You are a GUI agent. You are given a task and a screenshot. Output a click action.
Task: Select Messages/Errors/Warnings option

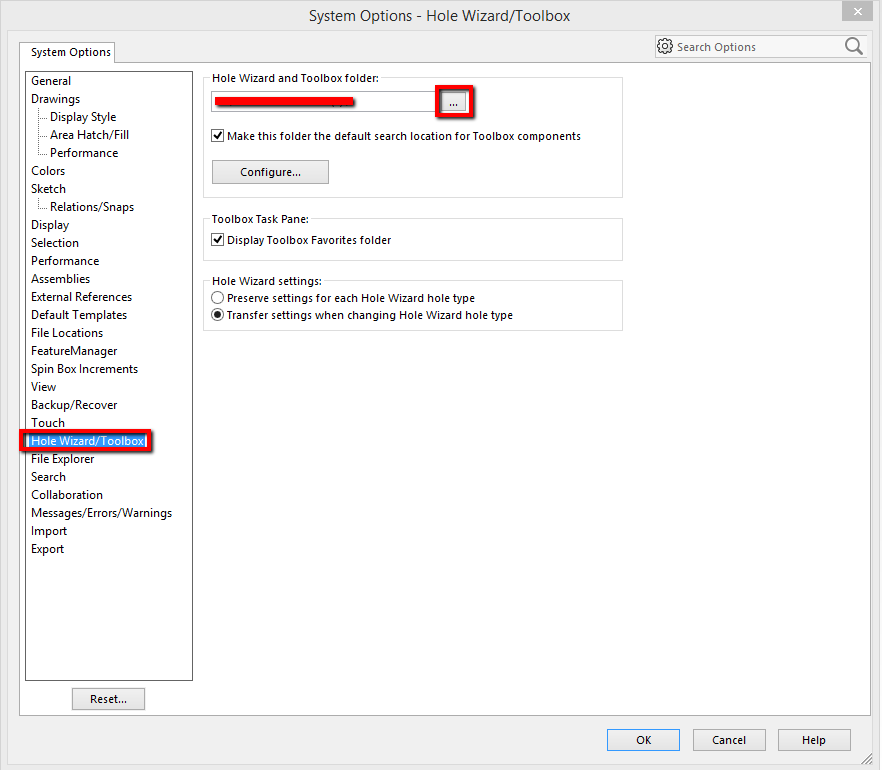102,513
